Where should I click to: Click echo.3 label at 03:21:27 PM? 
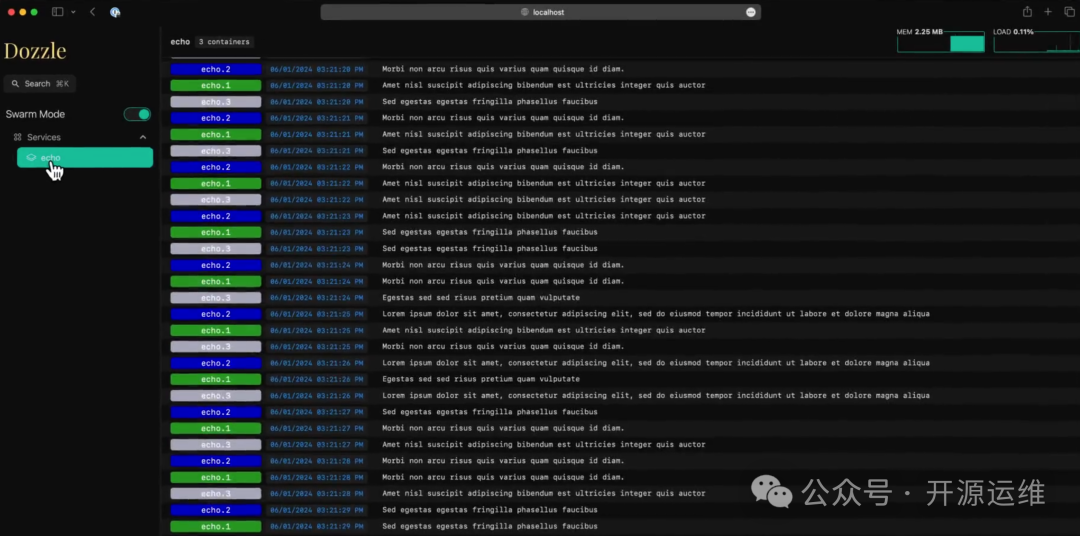coord(216,444)
